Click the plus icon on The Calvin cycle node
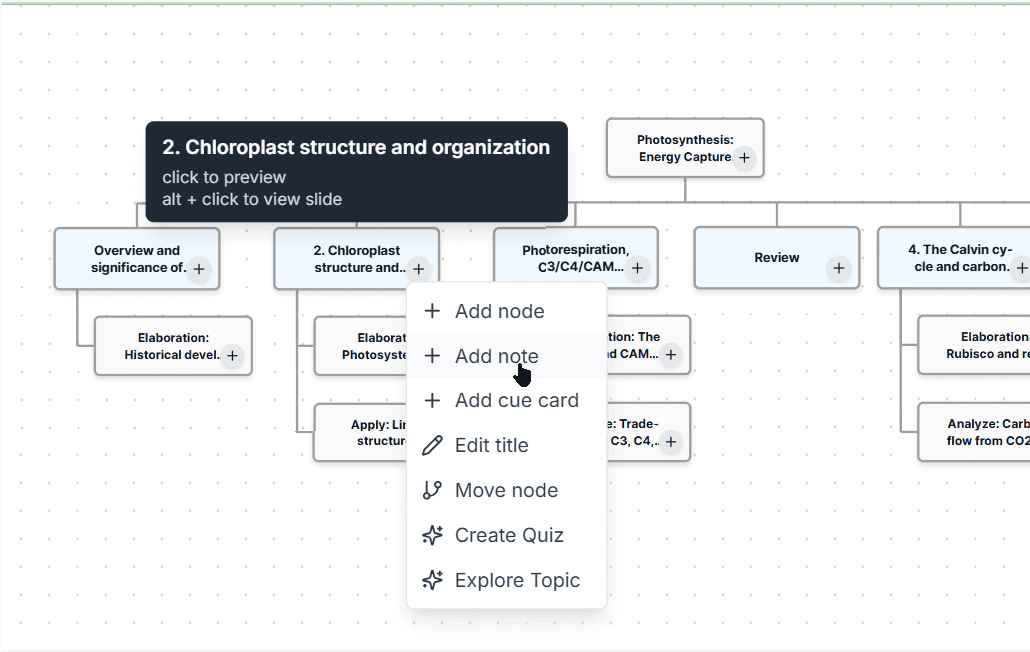This screenshot has width=1030, height=652. click(1022, 268)
